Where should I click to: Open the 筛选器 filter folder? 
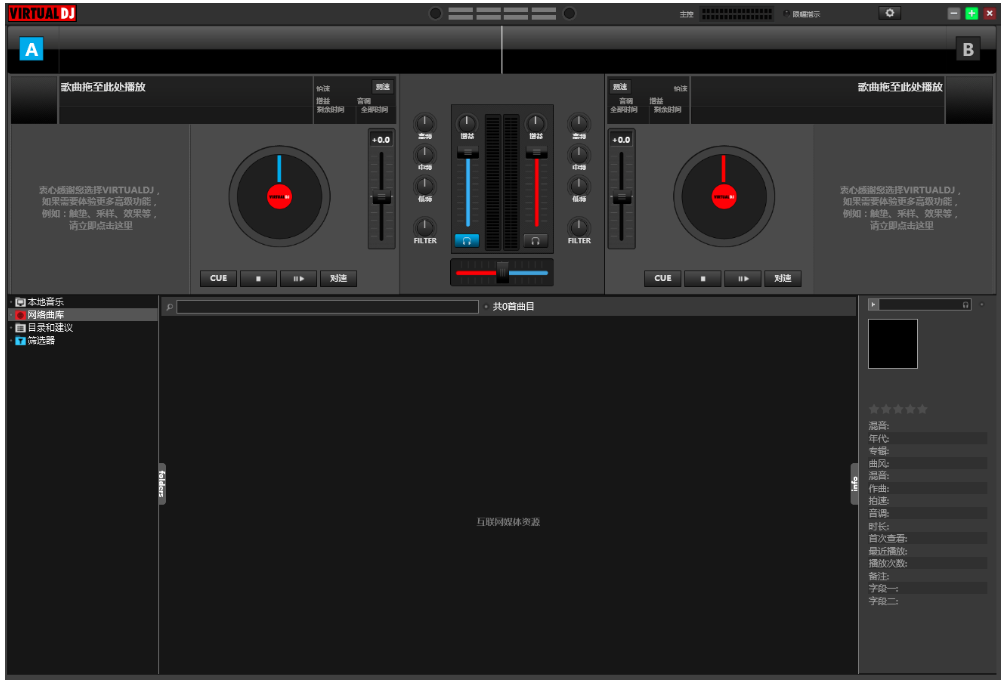(x=41, y=341)
